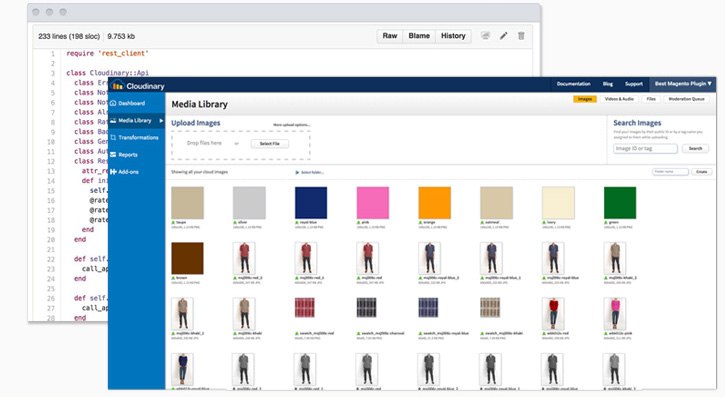Expand the Media Library sidebar arrow

tap(161, 121)
